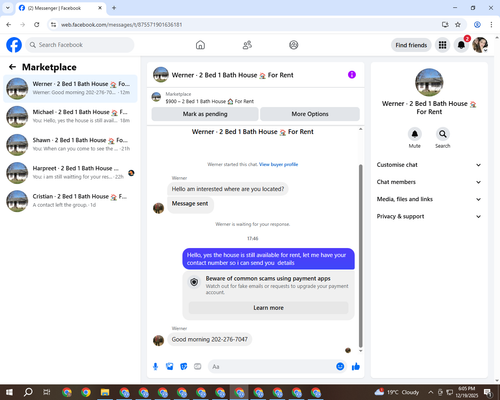Open the Friends icon in top navigation
This screenshot has height=400, width=500.
[x=247, y=45]
